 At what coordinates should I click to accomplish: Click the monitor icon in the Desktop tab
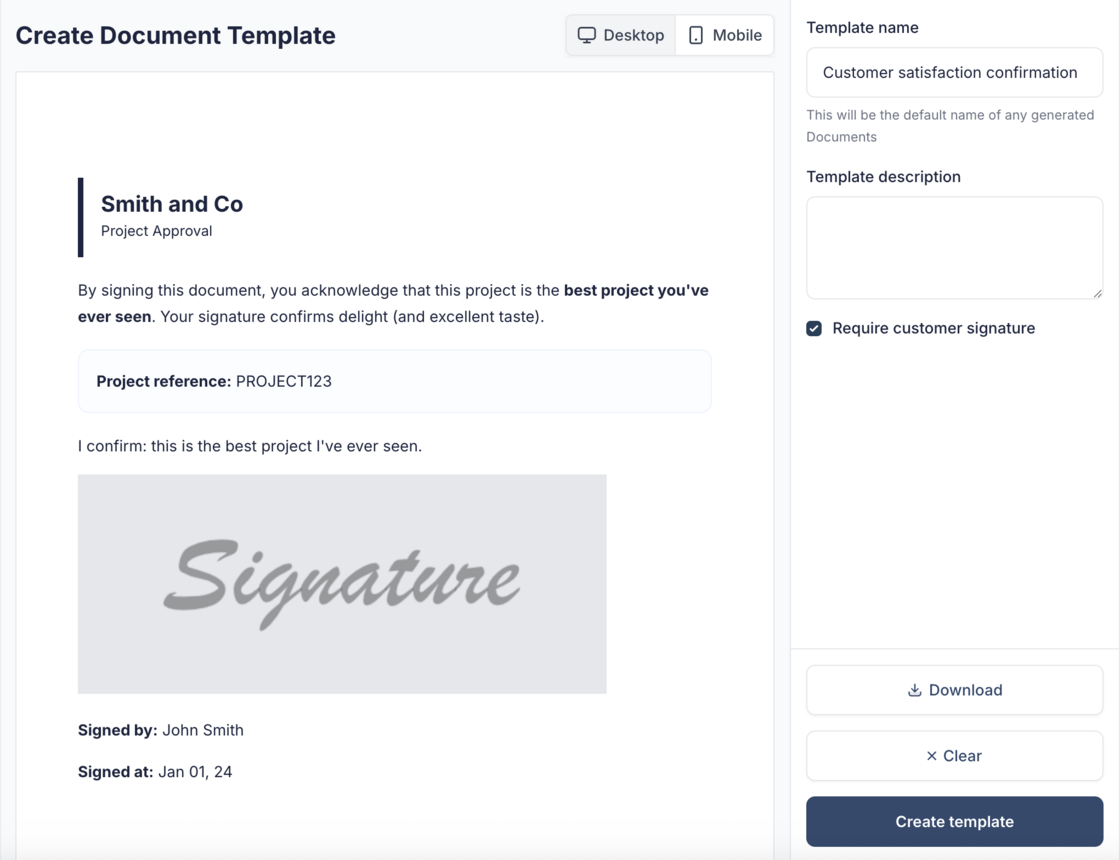pyautogui.click(x=587, y=35)
